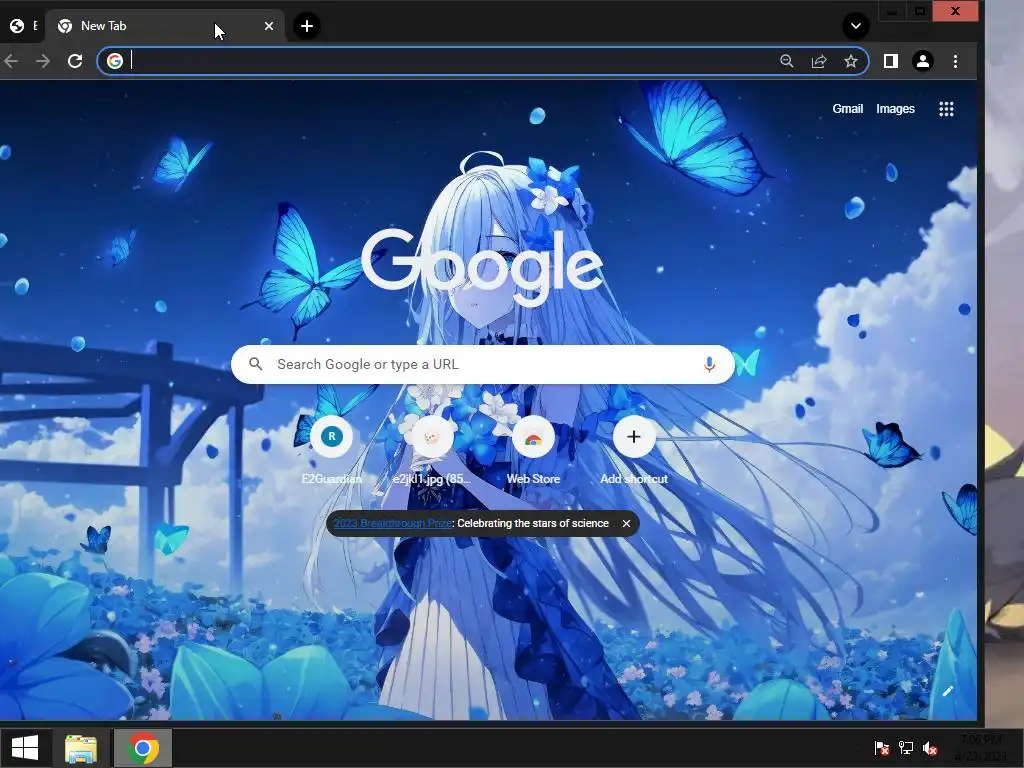Open a new tab with plus button
Screen dimensions: 1024x768
306,26
